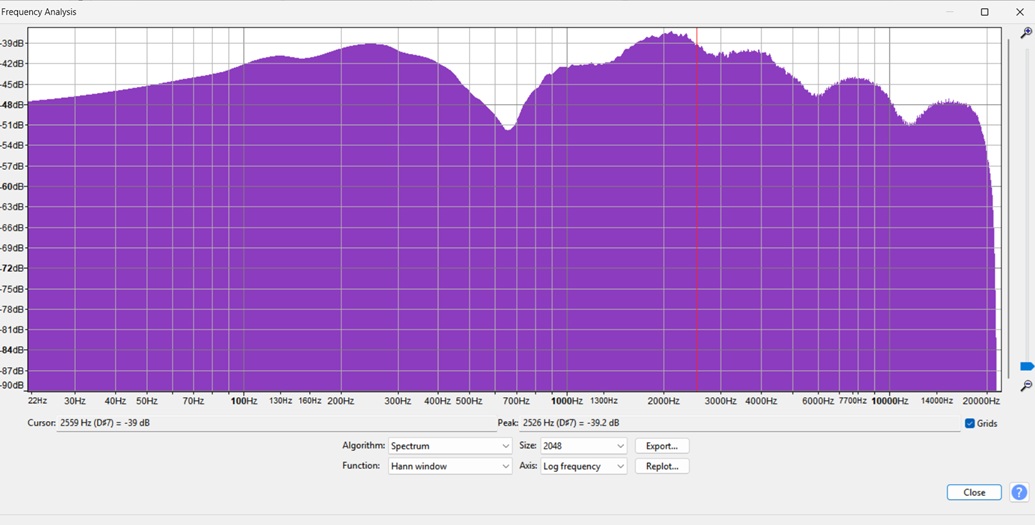Click the Close button
Screen dimensions: 1035x525
[x=974, y=492]
